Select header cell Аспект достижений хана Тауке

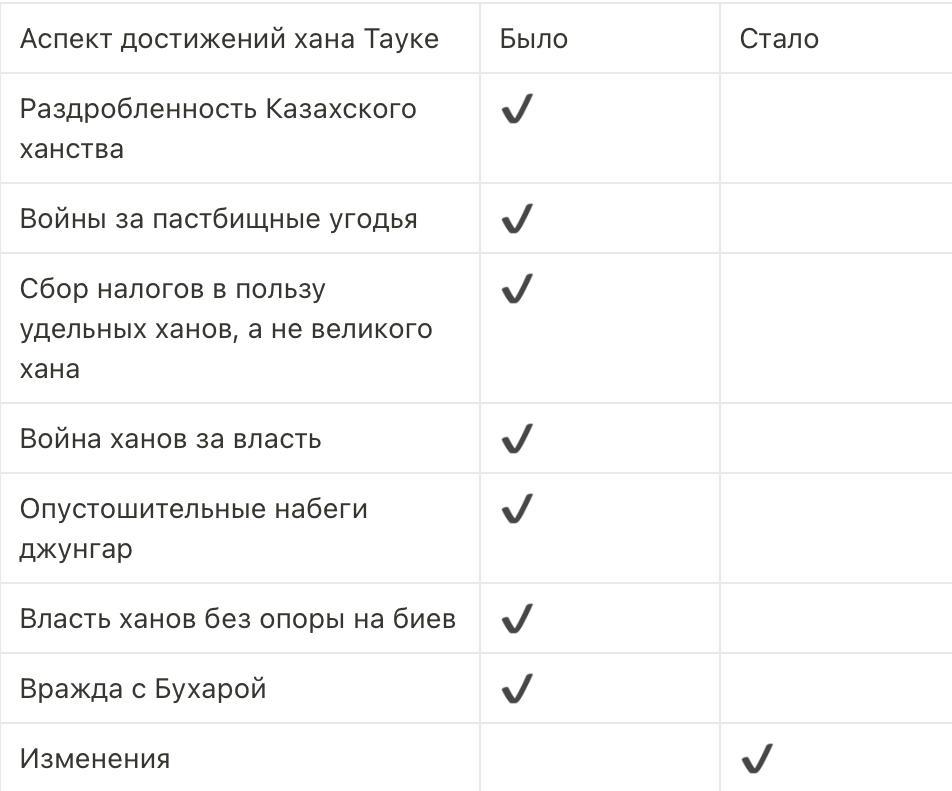click(229, 39)
